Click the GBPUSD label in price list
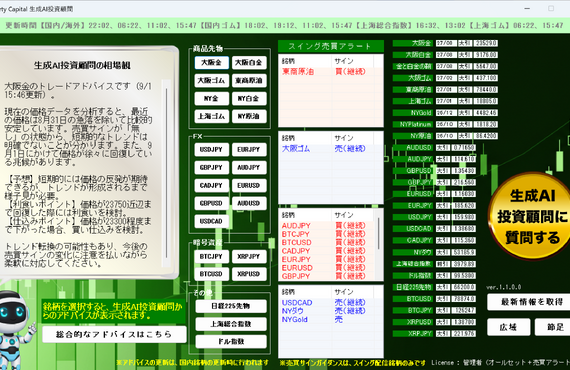Screen dimensions: 570x370 point(413,171)
